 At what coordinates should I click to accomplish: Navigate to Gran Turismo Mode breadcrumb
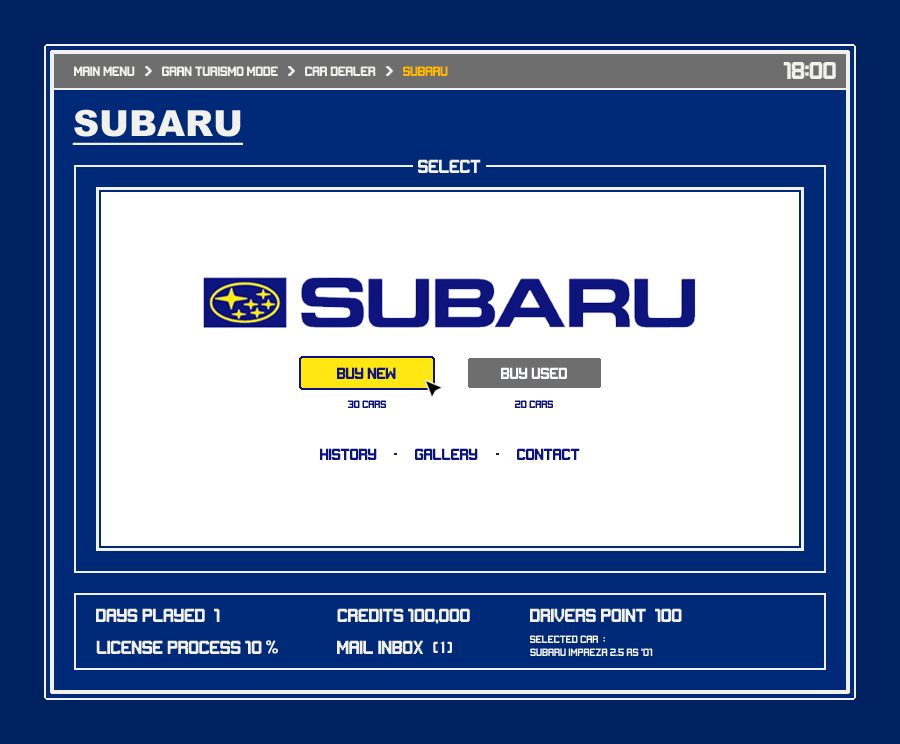pos(219,71)
